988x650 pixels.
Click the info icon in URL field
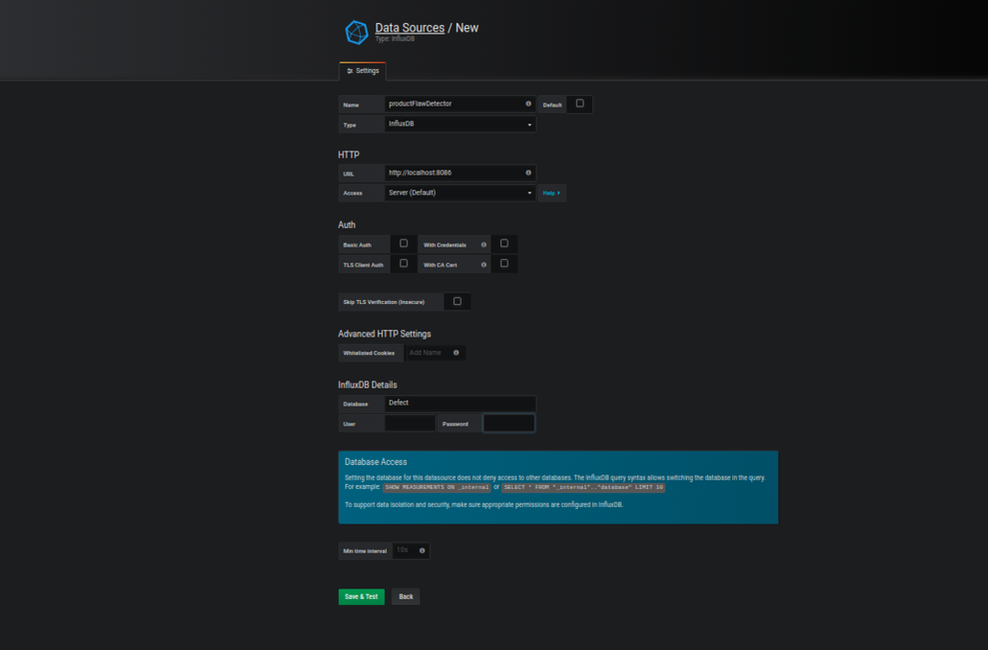(x=528, y=173)
